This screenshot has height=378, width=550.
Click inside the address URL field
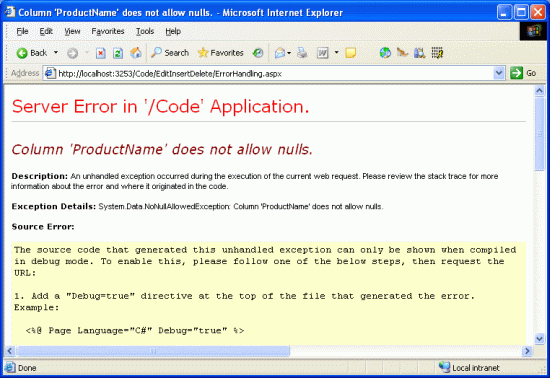click(x=275, y=73)
